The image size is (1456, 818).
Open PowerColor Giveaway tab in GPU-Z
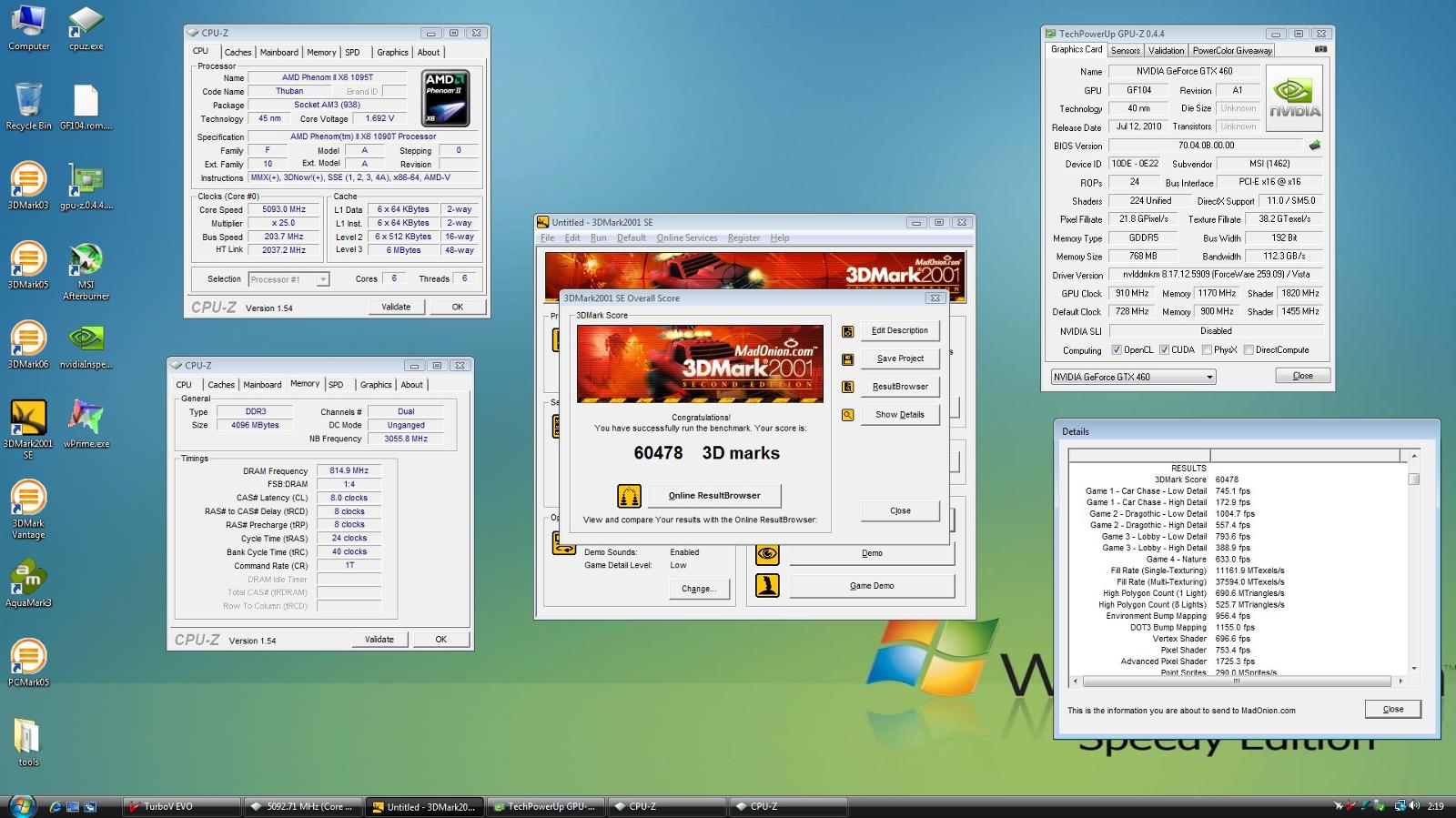click(1232, 51)
